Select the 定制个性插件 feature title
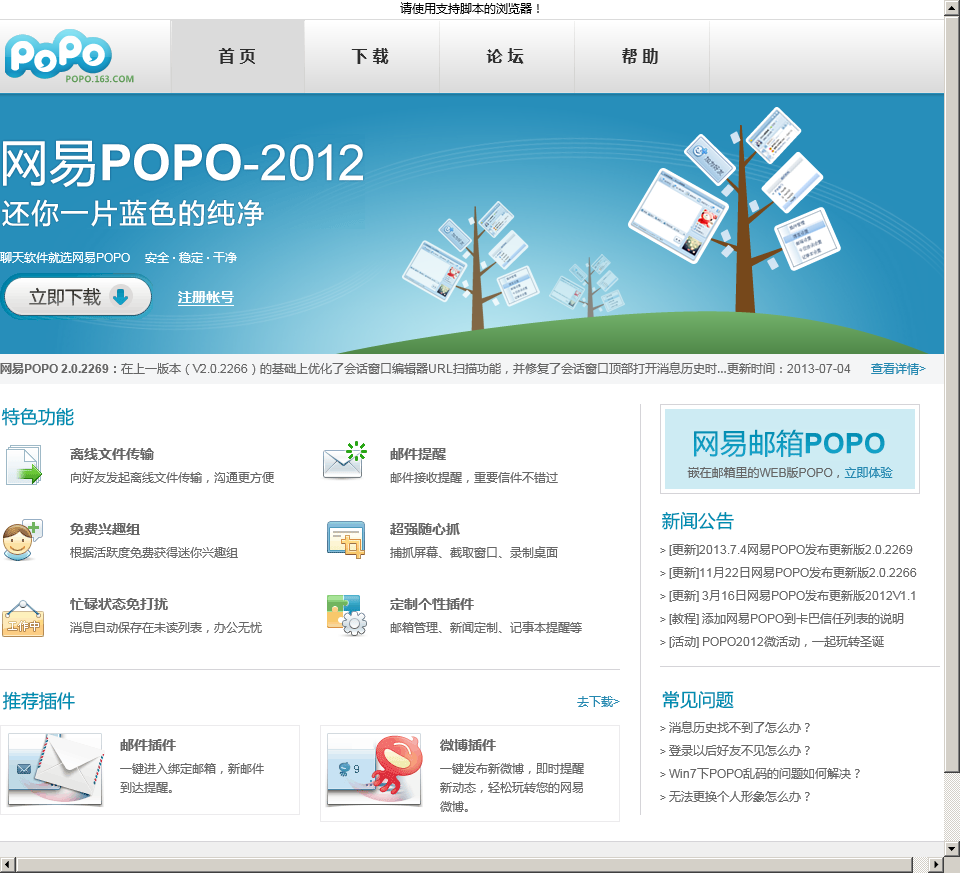Screen dimensions: 960x873 click(432, 604)
